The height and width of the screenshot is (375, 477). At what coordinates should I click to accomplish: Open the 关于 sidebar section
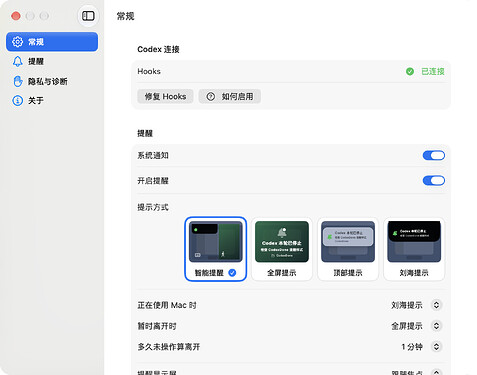coord(52,100)
